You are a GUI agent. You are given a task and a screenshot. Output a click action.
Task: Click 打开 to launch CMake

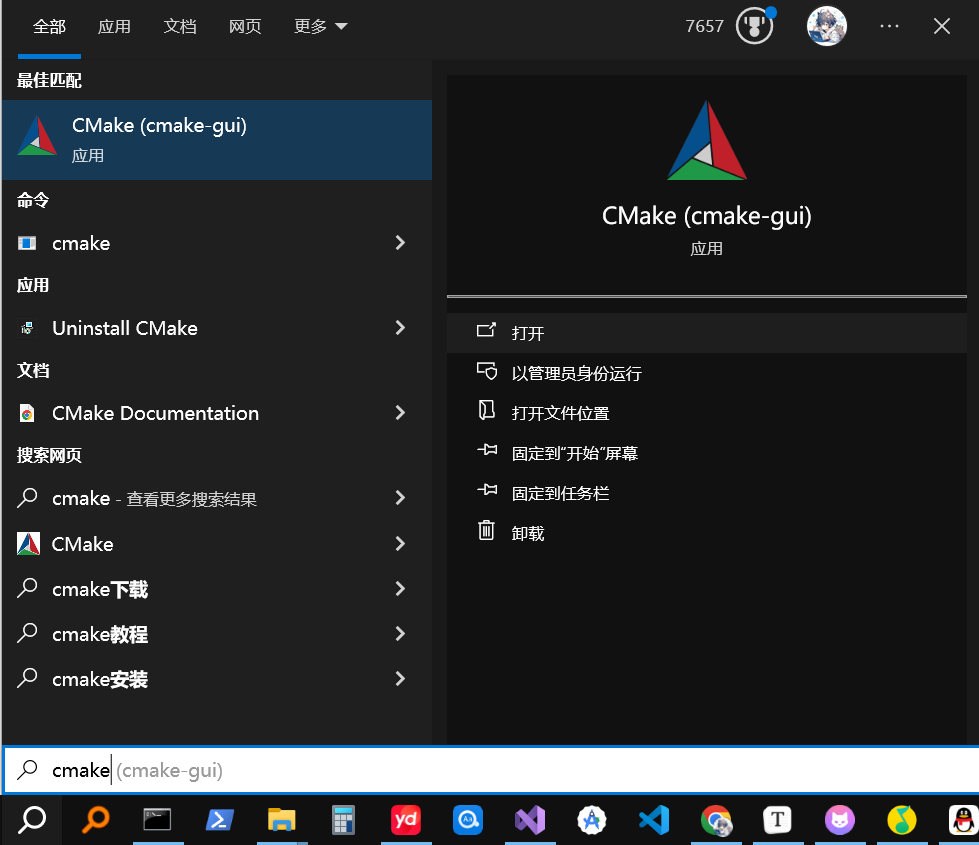707,333
